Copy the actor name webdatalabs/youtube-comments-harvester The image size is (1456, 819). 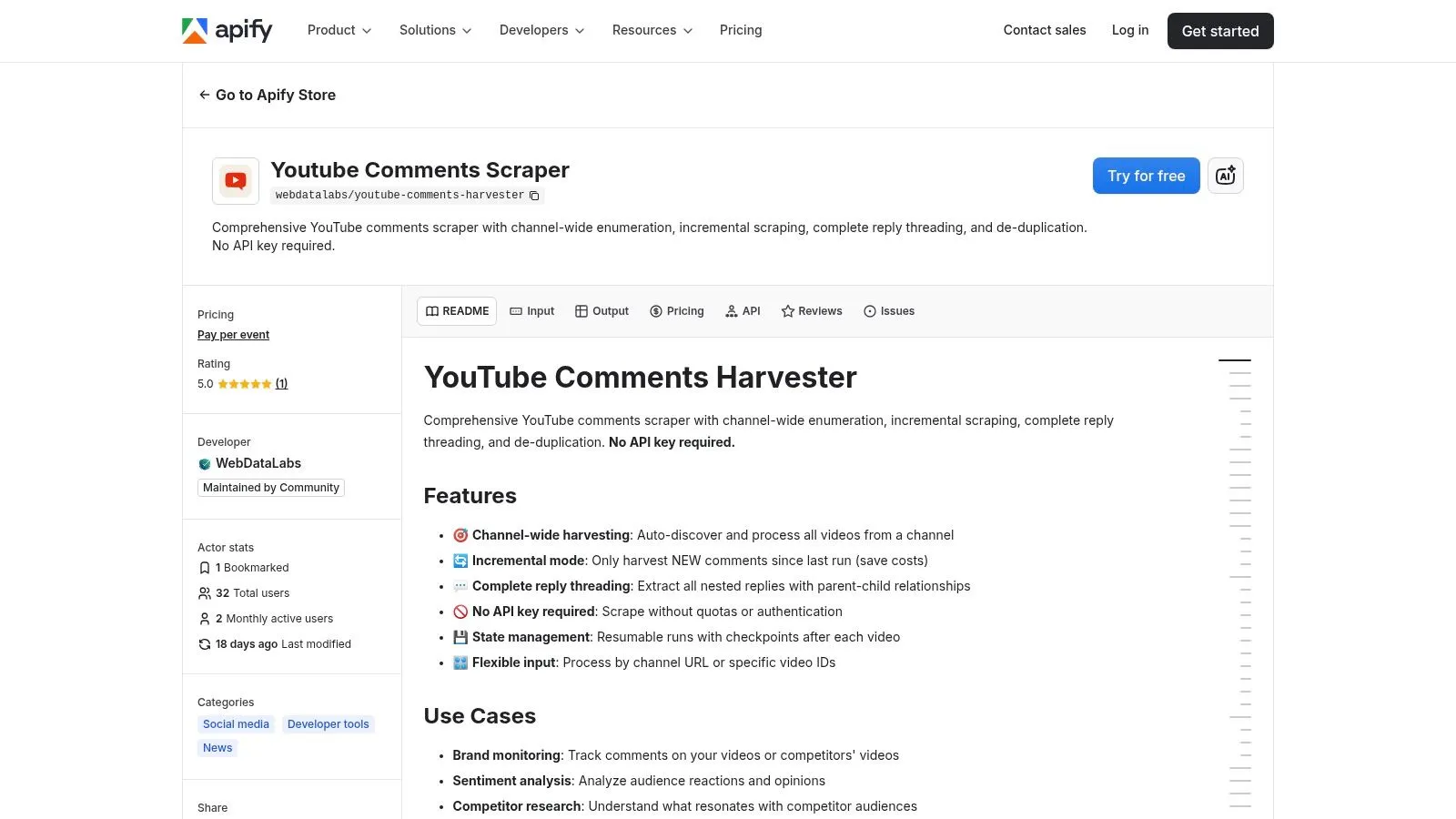[534, 196]
